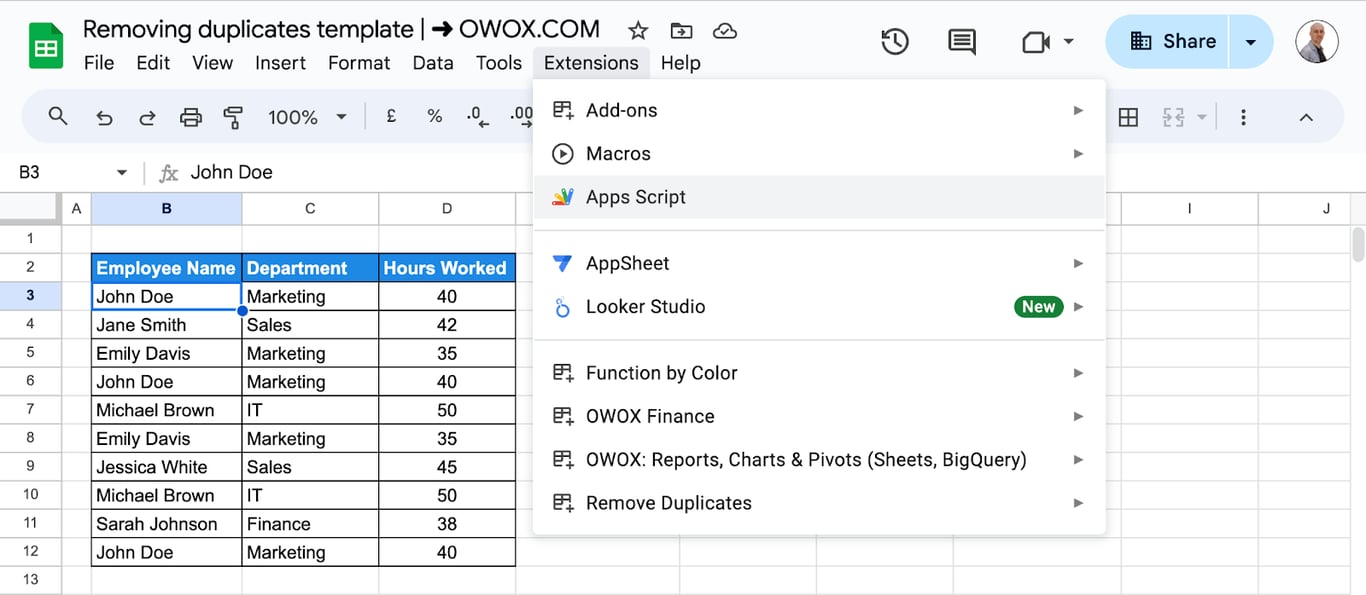Search the menus magnifier icon
Viewport: 1366px width, 595px height.
(x=58, y=117)
